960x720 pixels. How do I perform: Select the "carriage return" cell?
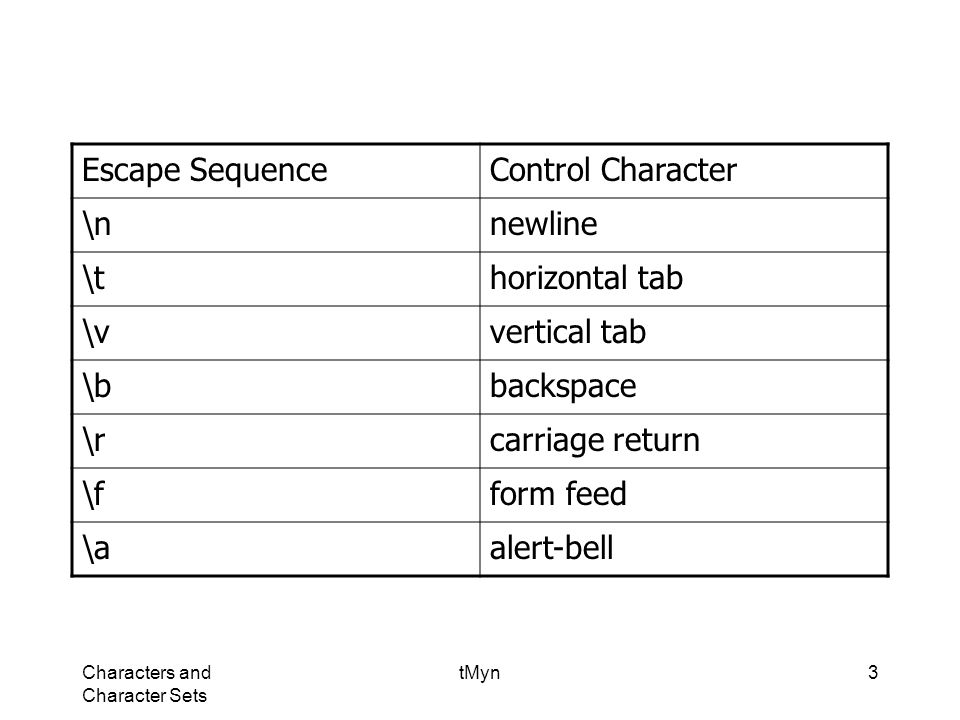pos(684,441)
